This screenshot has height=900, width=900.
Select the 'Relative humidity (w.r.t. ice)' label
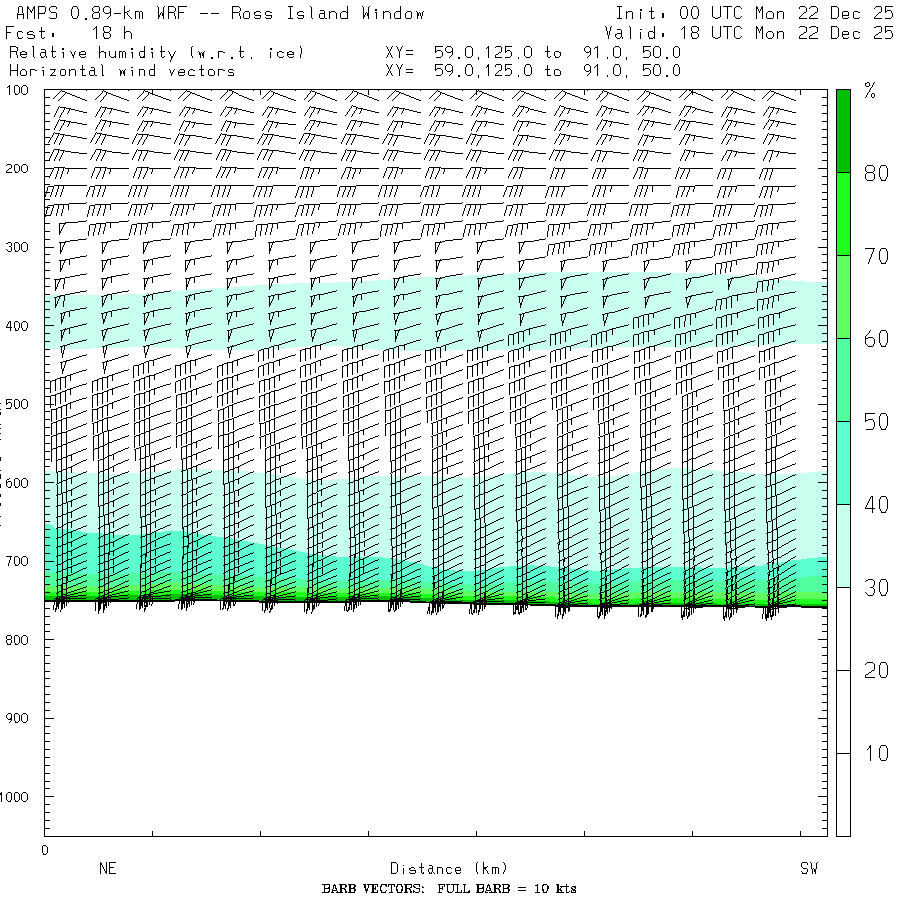156,52
